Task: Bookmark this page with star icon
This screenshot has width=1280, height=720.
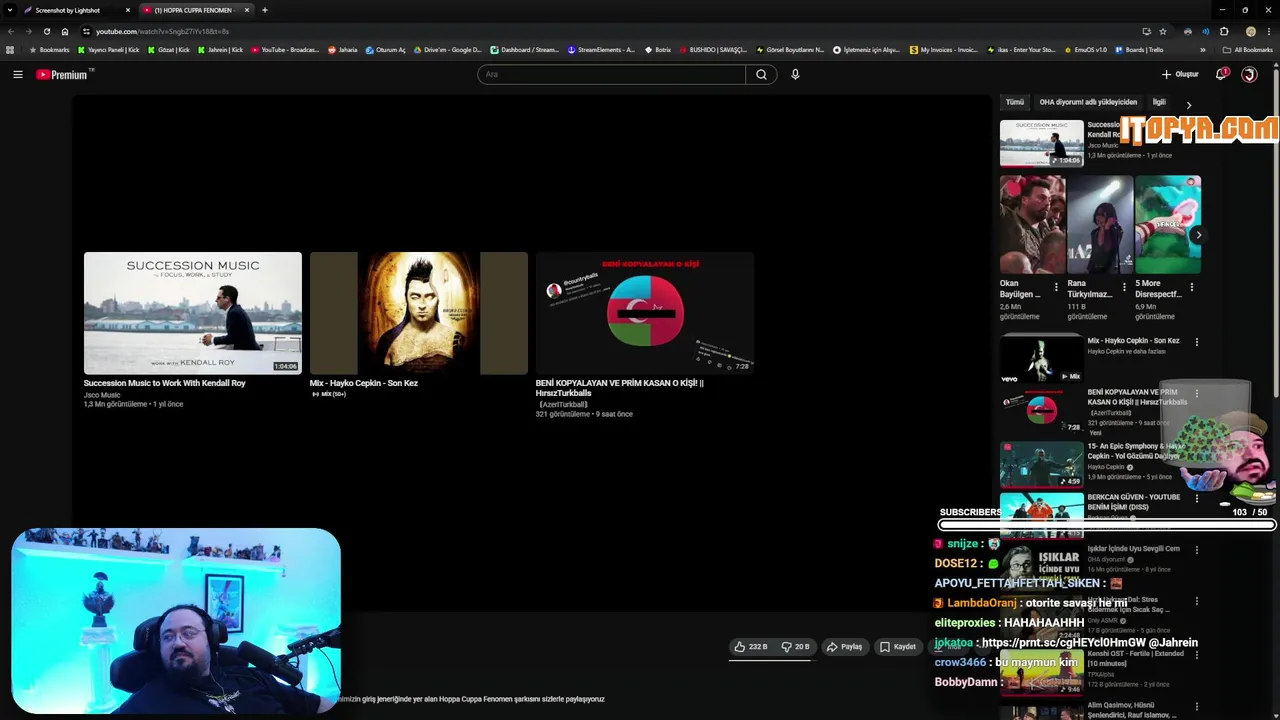Action: pos(1163,31)
